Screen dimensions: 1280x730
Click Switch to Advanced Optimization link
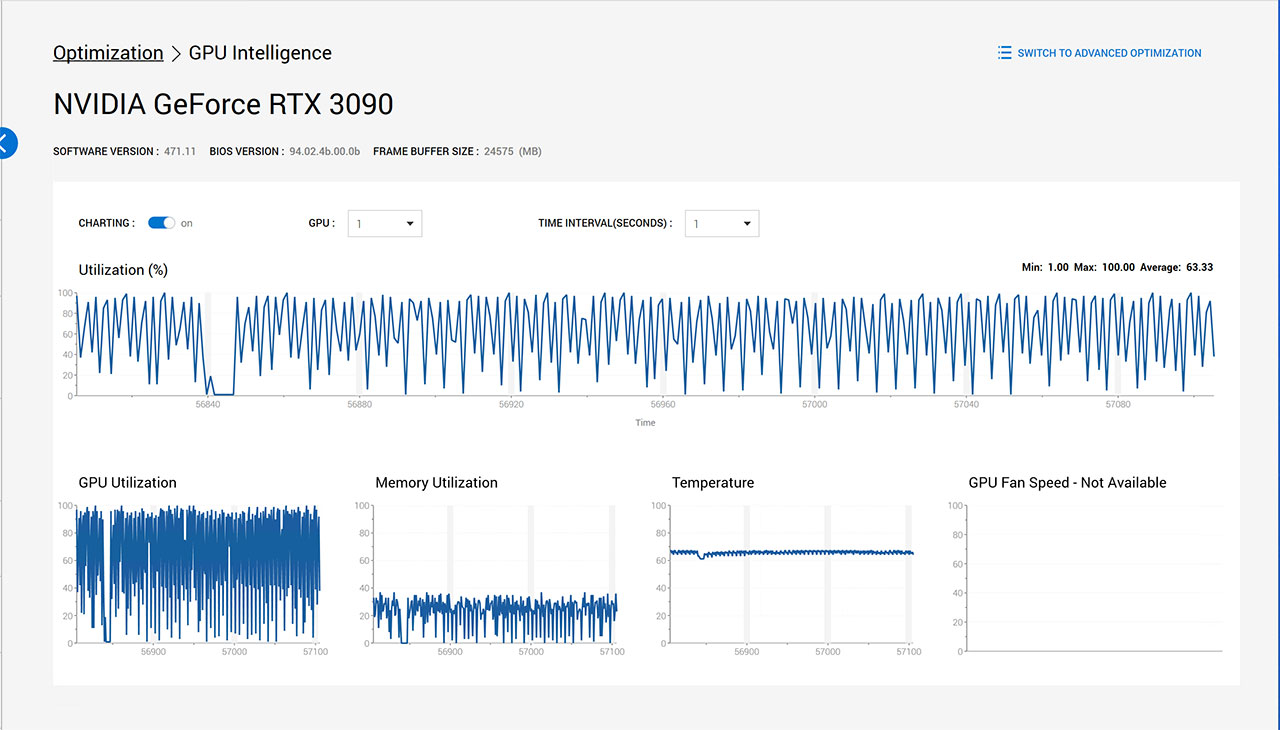[x=1109, y=53]
